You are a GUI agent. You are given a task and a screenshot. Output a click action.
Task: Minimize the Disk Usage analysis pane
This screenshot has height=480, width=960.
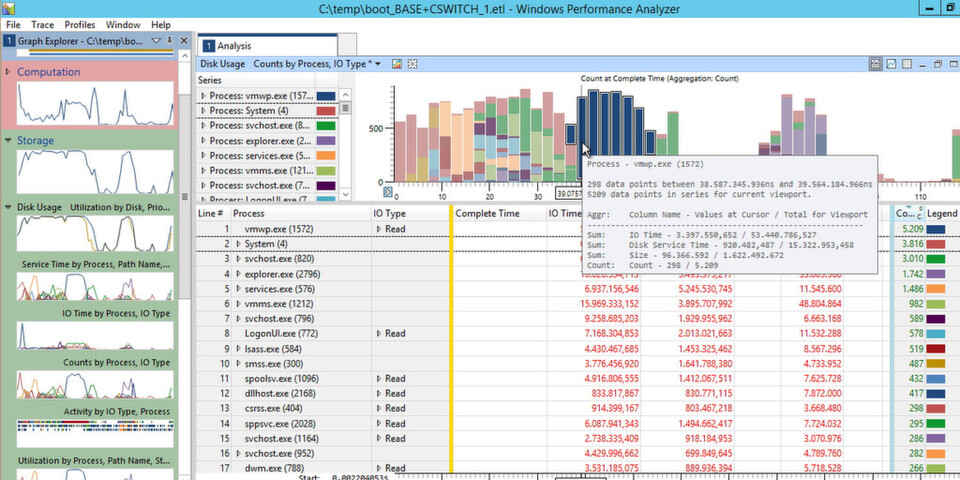pos(922,64)
